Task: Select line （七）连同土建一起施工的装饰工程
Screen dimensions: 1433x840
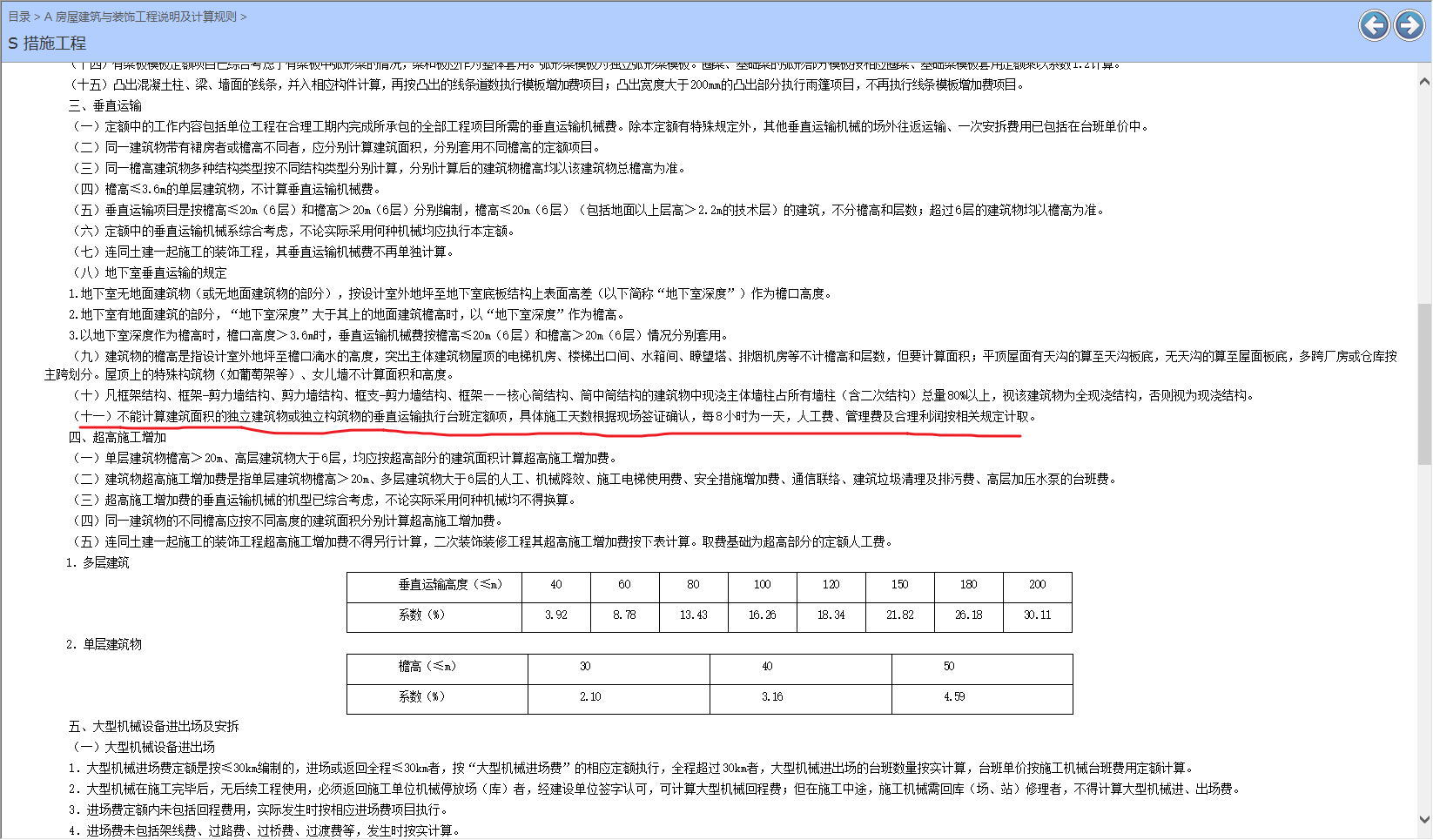Action: pos(261,252)
